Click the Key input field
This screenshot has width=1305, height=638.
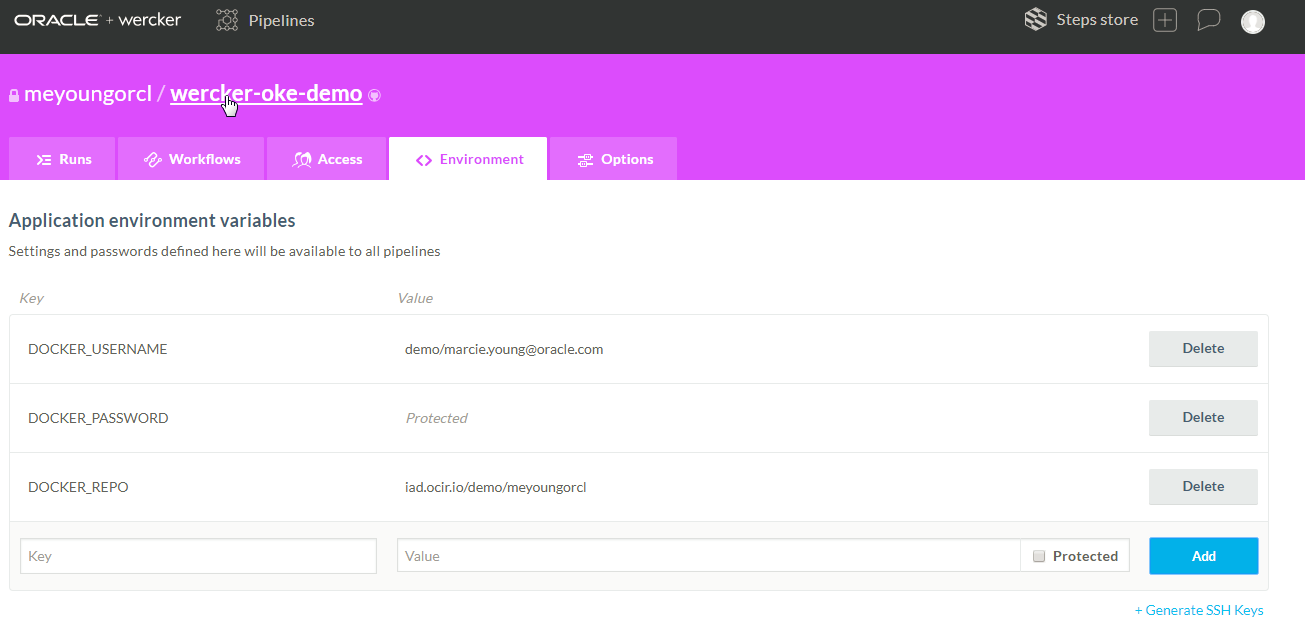(x=199, y=556)
